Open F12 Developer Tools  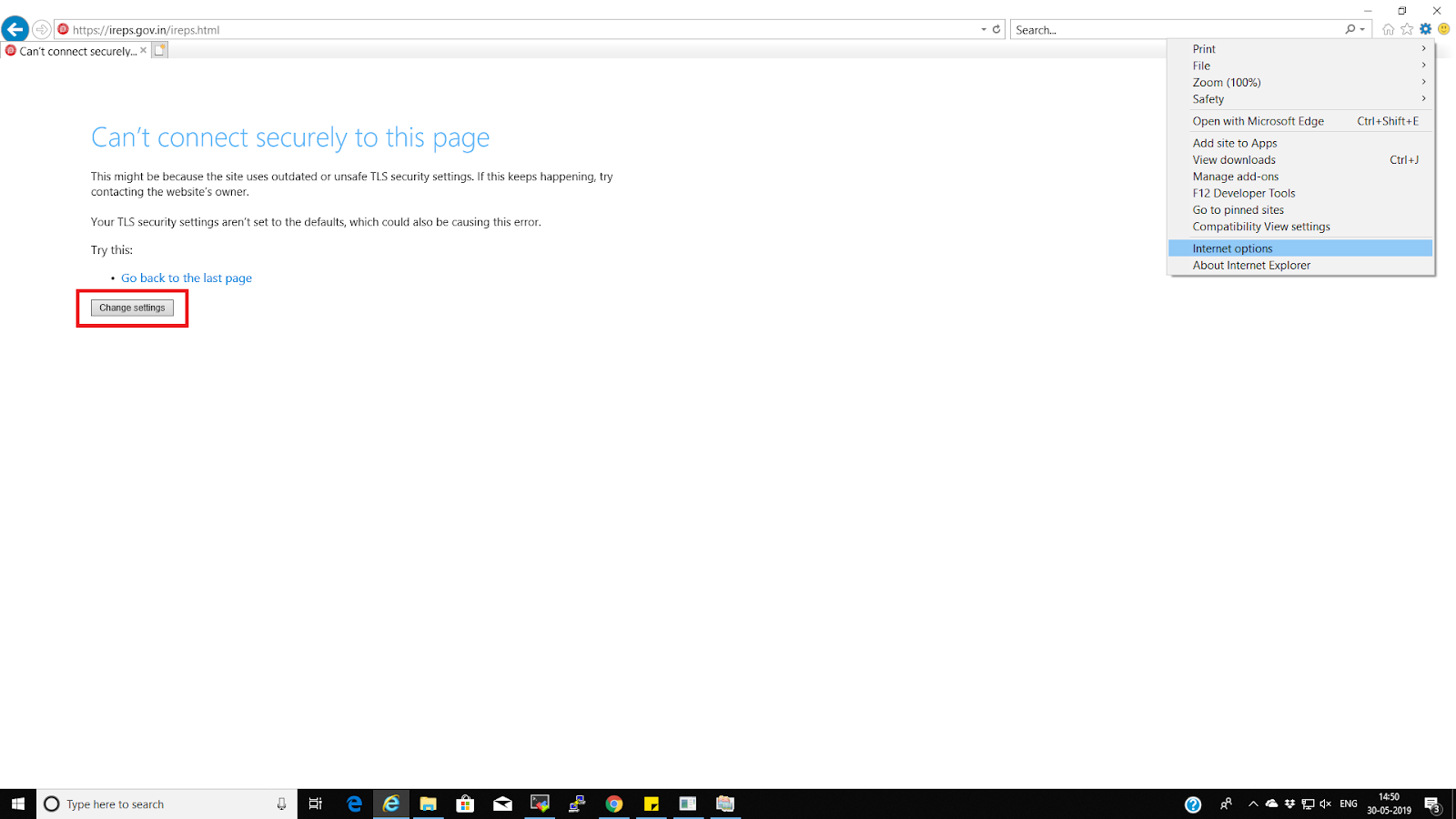click(1300, 193)
